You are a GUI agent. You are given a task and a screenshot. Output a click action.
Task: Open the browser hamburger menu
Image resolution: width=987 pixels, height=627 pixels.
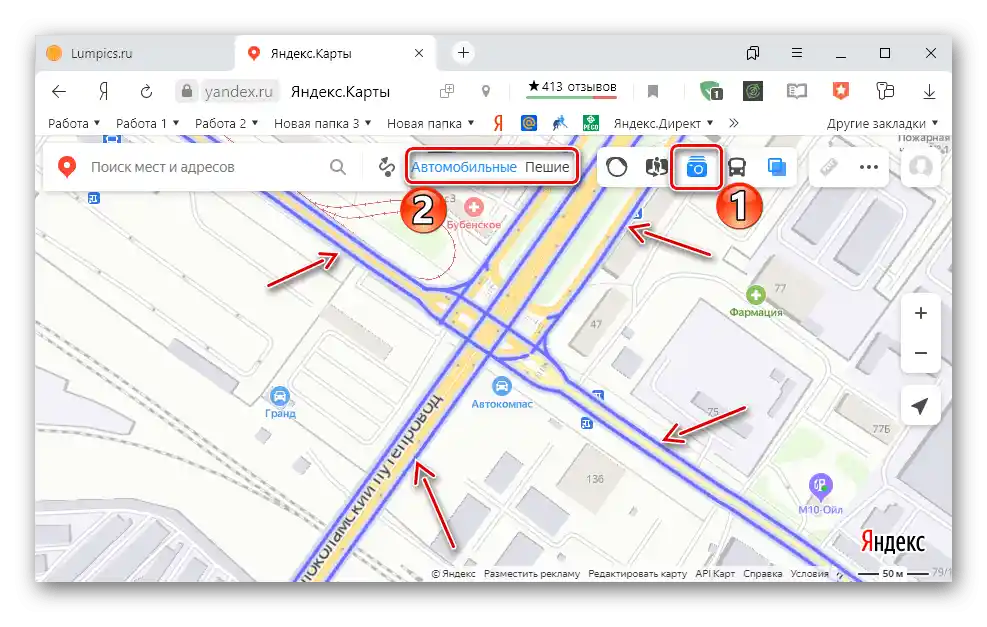[797, 53]
